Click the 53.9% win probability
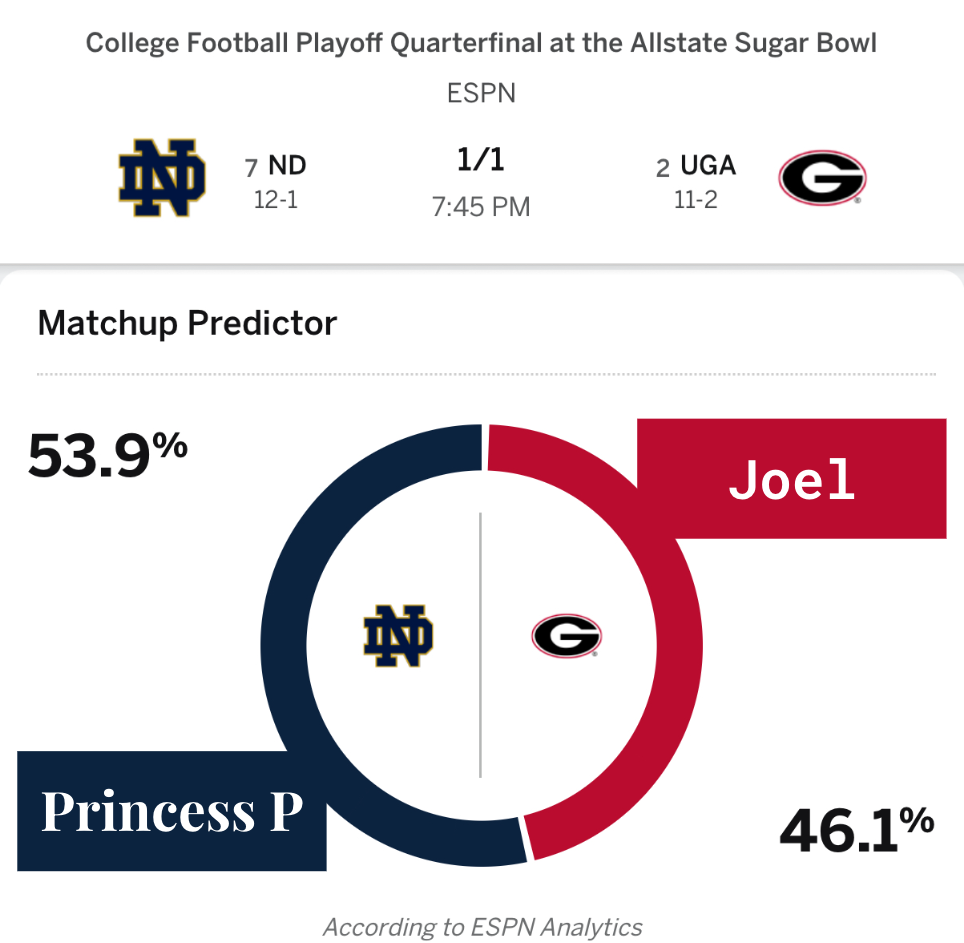Image resolution: width=964 pixels, height=943 pixels. 107,455
